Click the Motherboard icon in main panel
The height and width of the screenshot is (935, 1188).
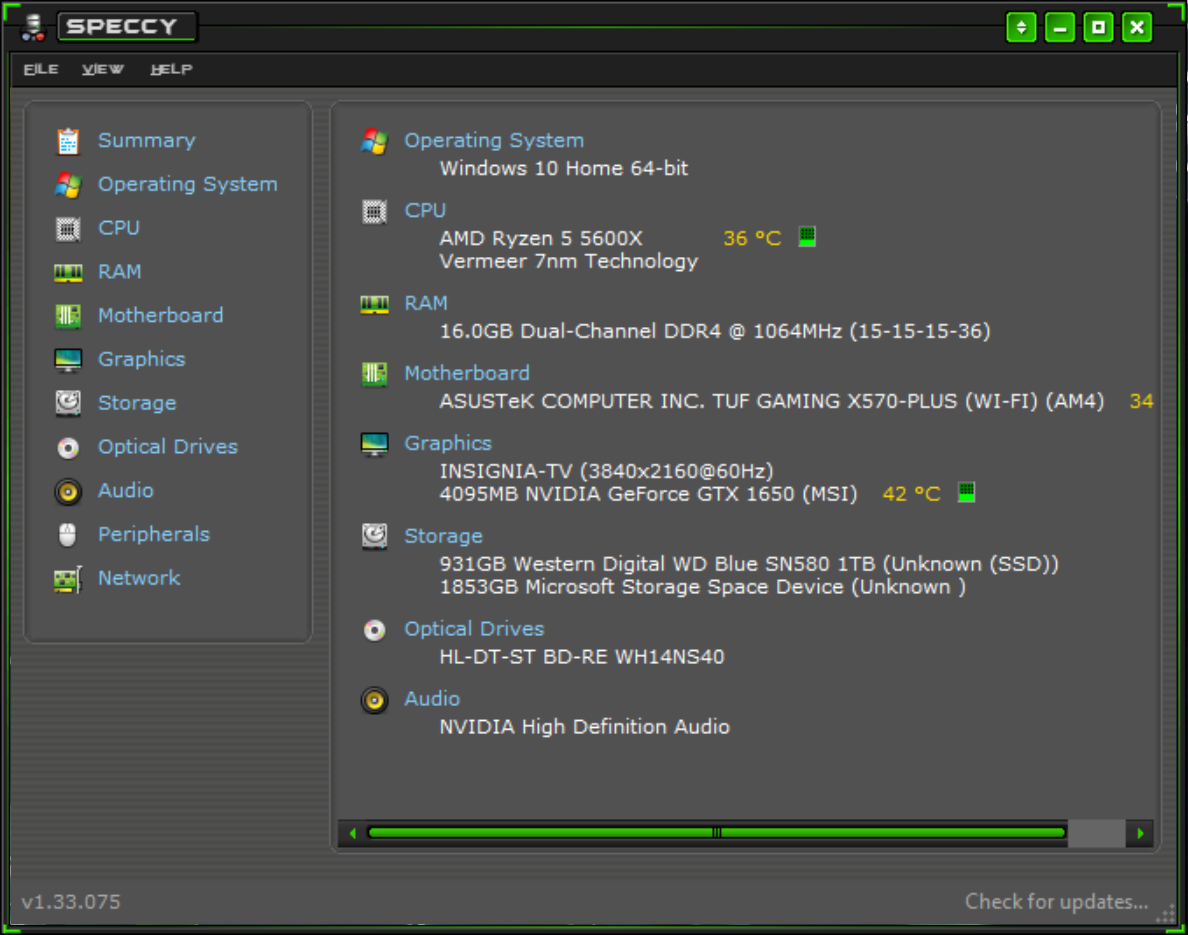(374, 374)
